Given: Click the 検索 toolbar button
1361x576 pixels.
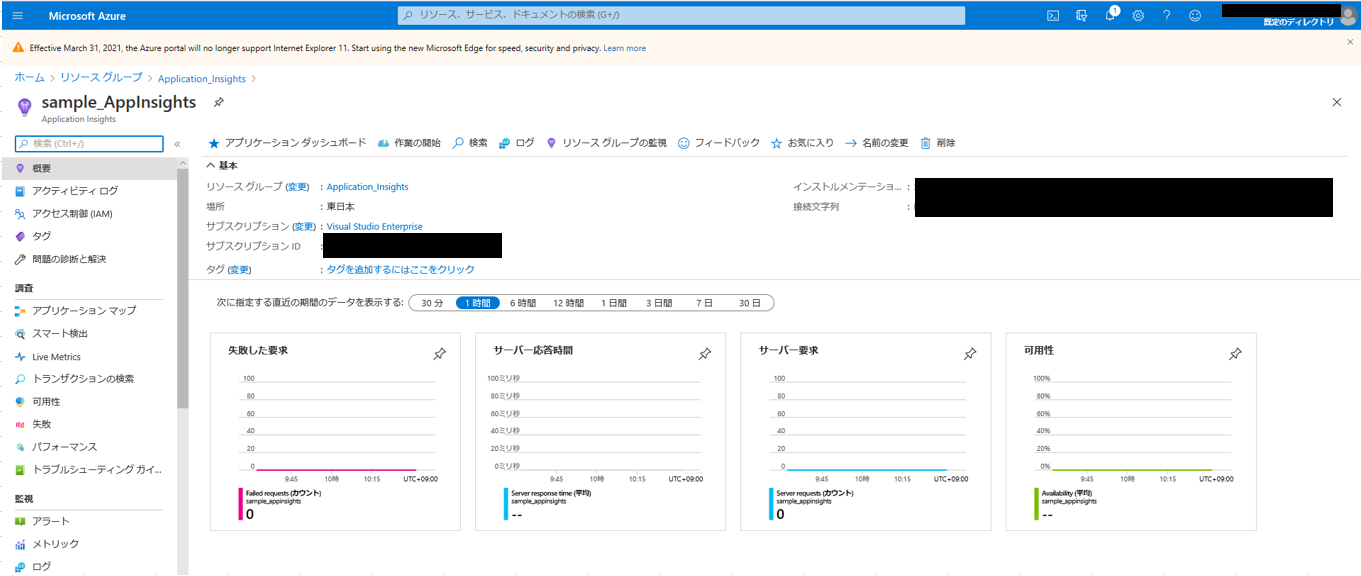Looking at the screenshot, I should [x=470, y=143].
